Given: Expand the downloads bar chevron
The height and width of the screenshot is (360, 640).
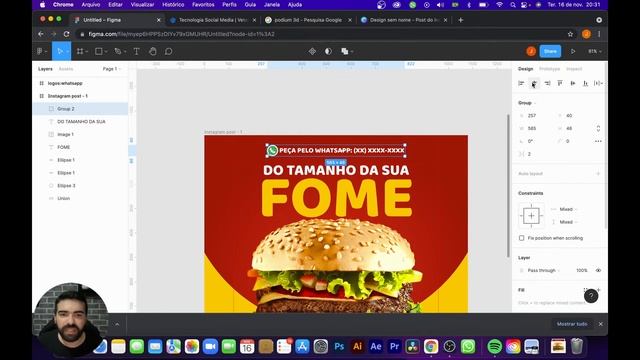Looking at the screenshot, I should click(x=117, y=324).
